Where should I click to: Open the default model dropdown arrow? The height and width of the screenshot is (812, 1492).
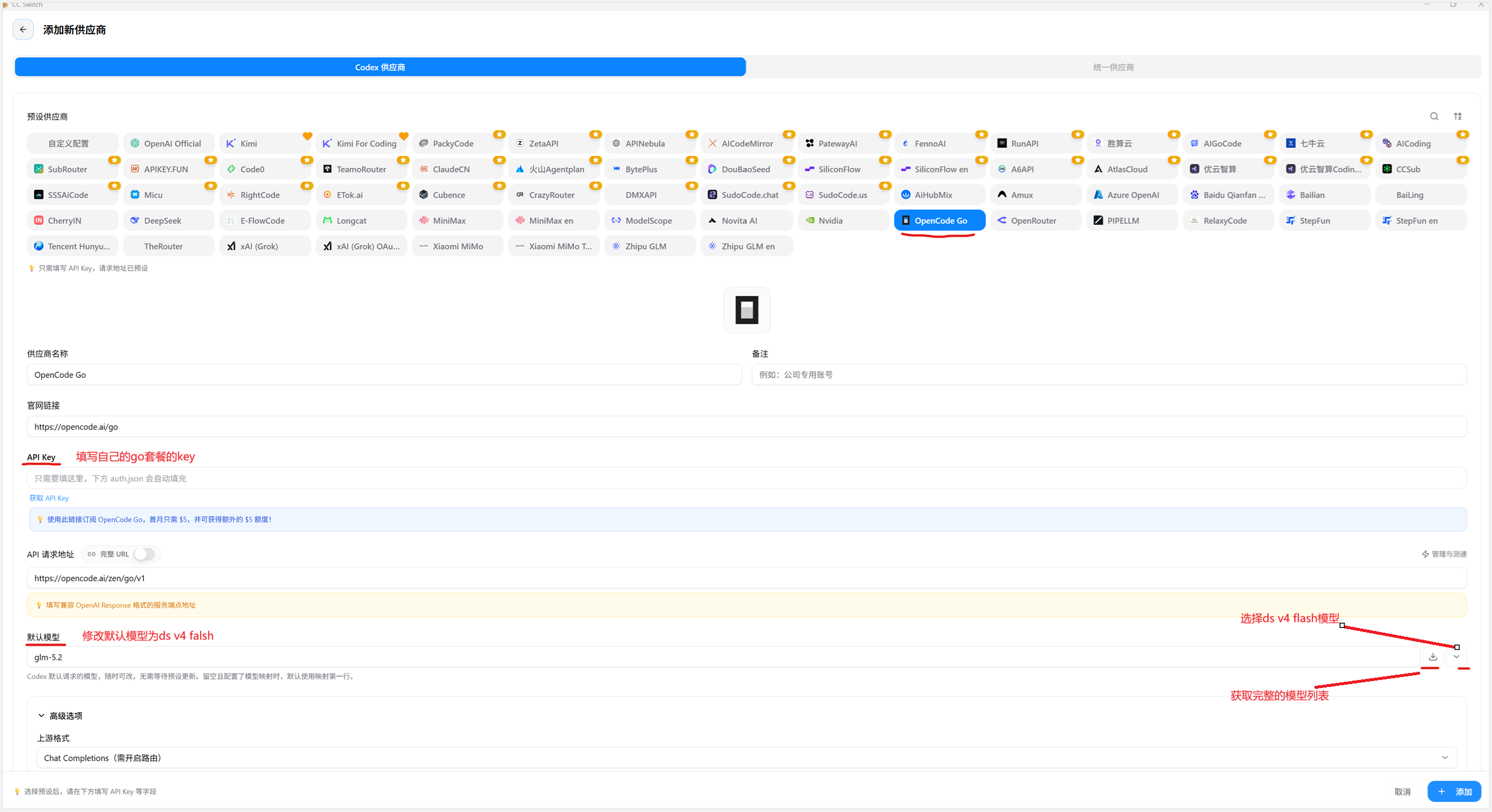click(x=1456, y=657)
